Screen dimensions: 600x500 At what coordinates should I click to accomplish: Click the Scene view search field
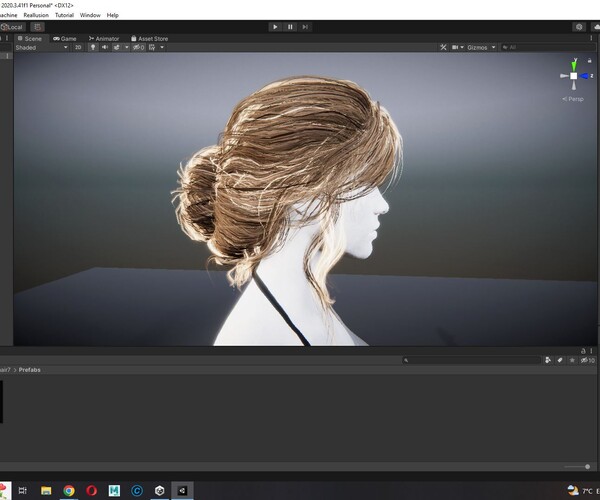[547, 47]
